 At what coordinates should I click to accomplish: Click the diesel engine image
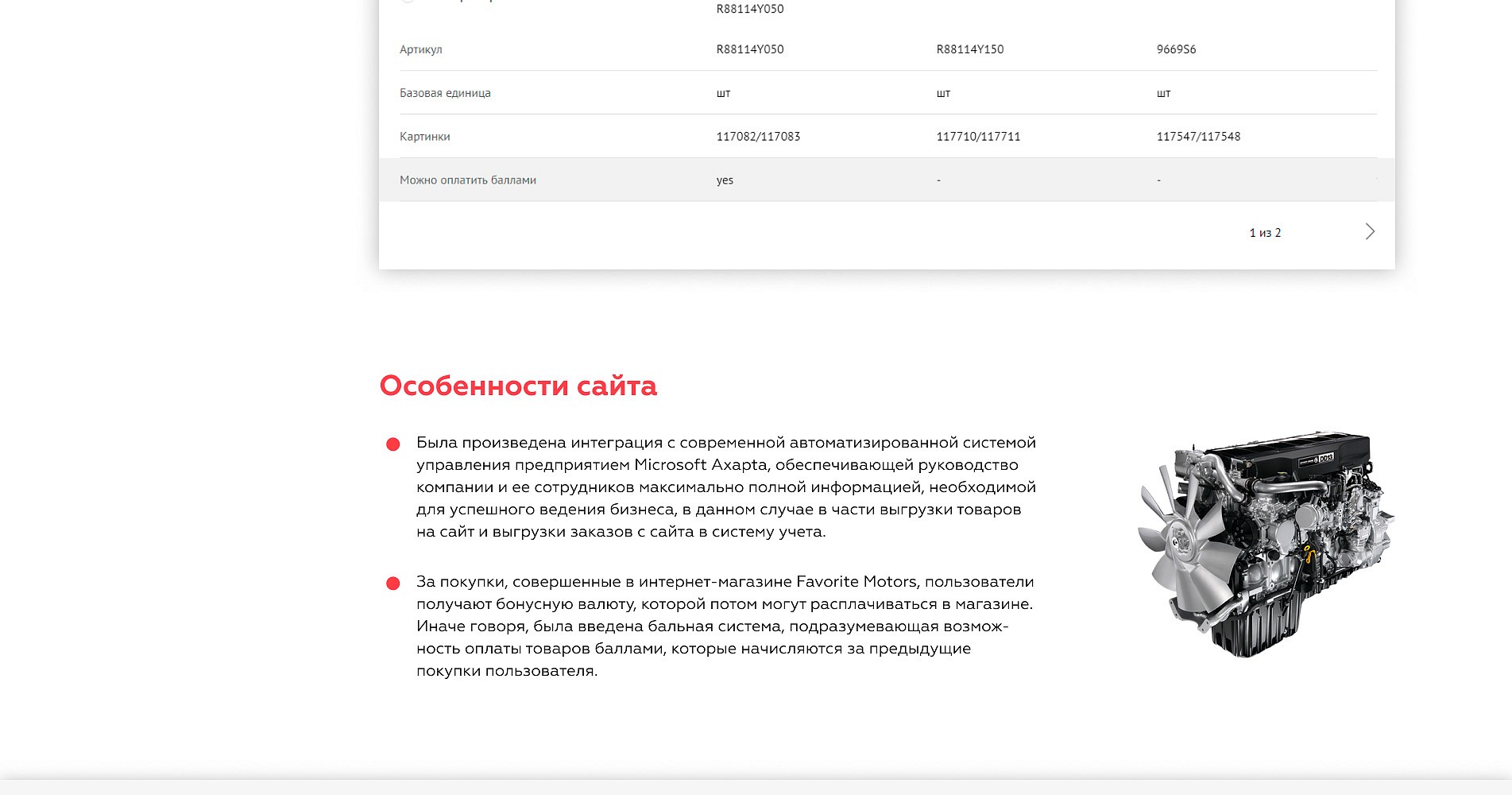point(1265,545)
